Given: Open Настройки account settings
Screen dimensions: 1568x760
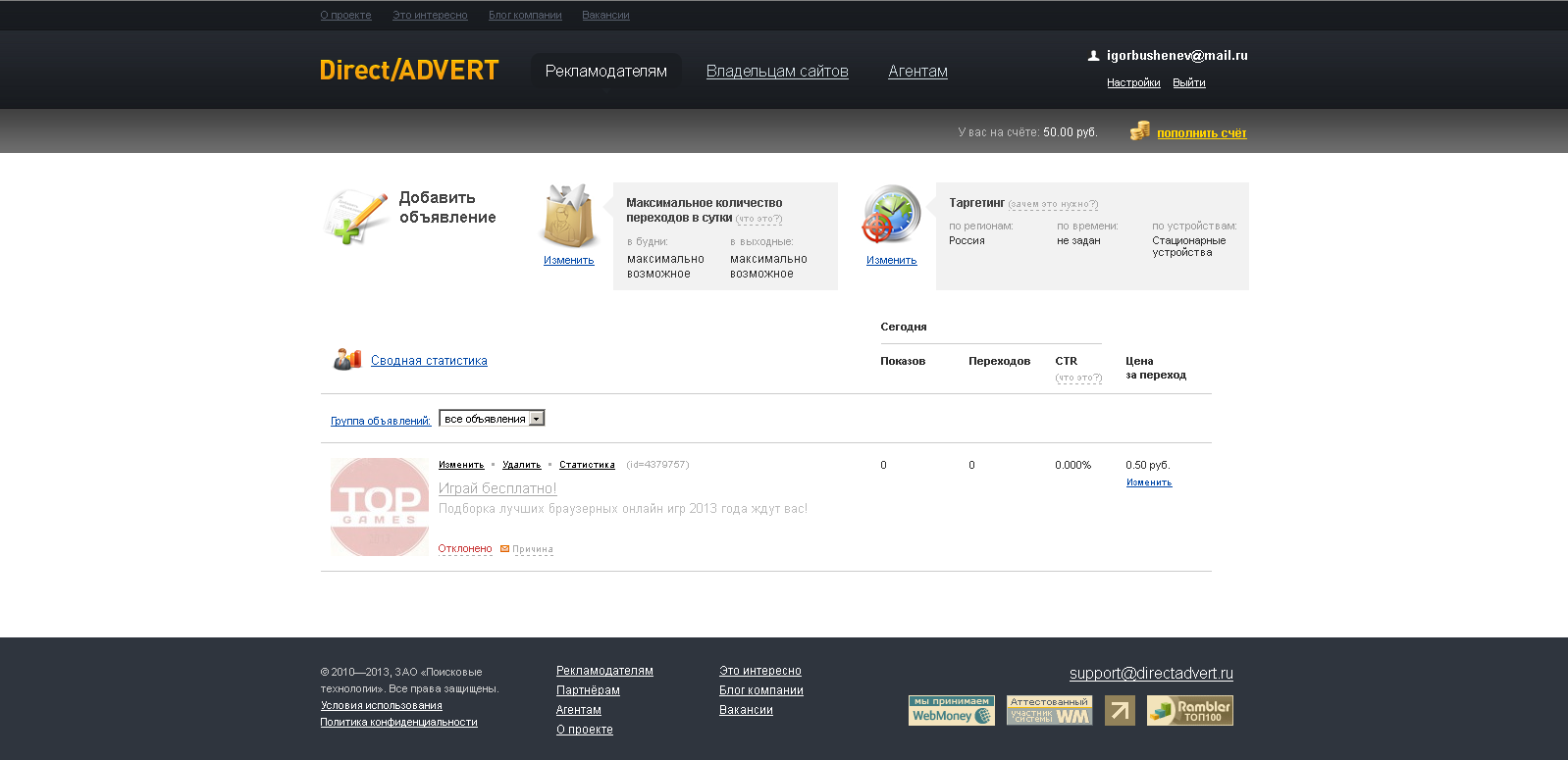Looking at the screenshot, I should point(1133,82).
